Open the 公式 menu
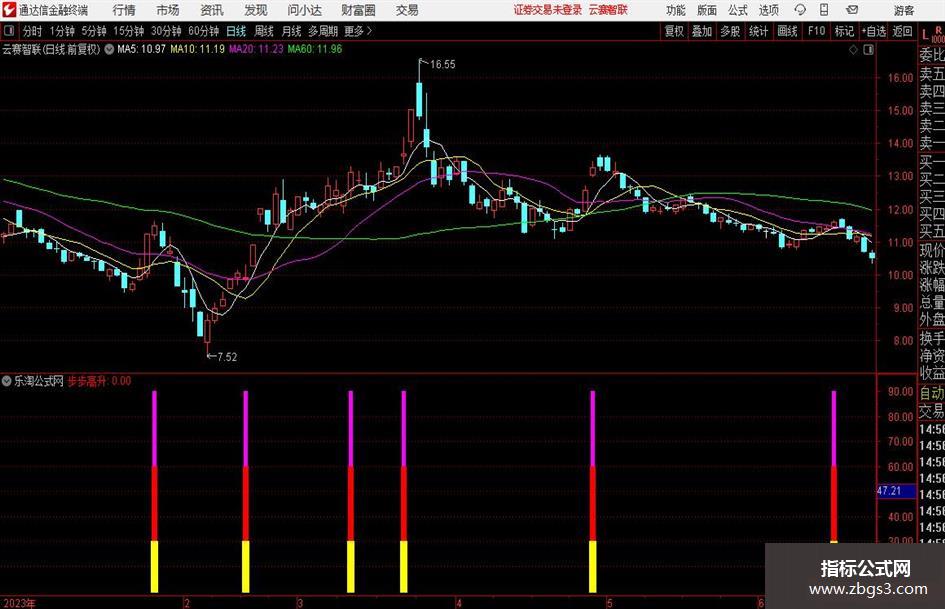 [x=737, y=10]
